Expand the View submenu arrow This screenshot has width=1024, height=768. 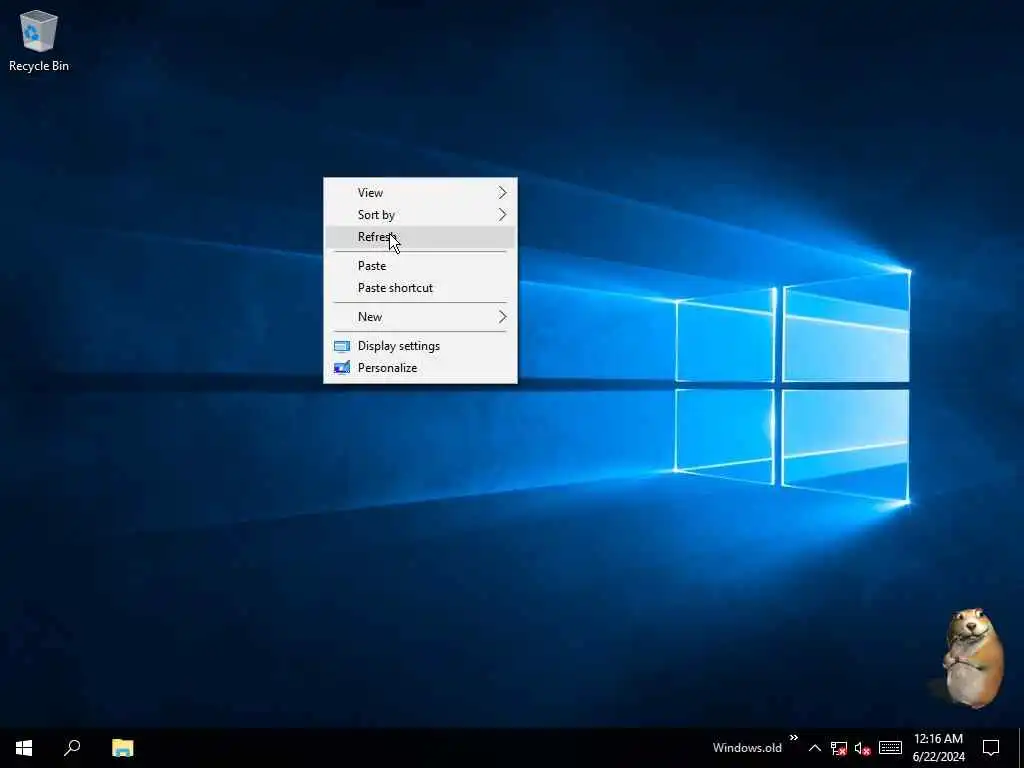pyautogui.click(x=502, y=193)
